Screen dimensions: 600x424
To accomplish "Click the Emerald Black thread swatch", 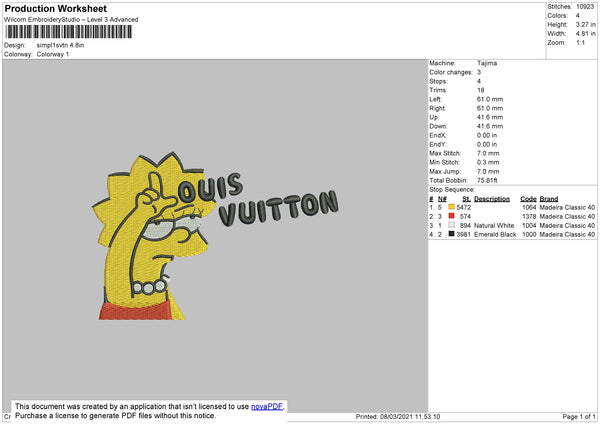I will point(452,234).
